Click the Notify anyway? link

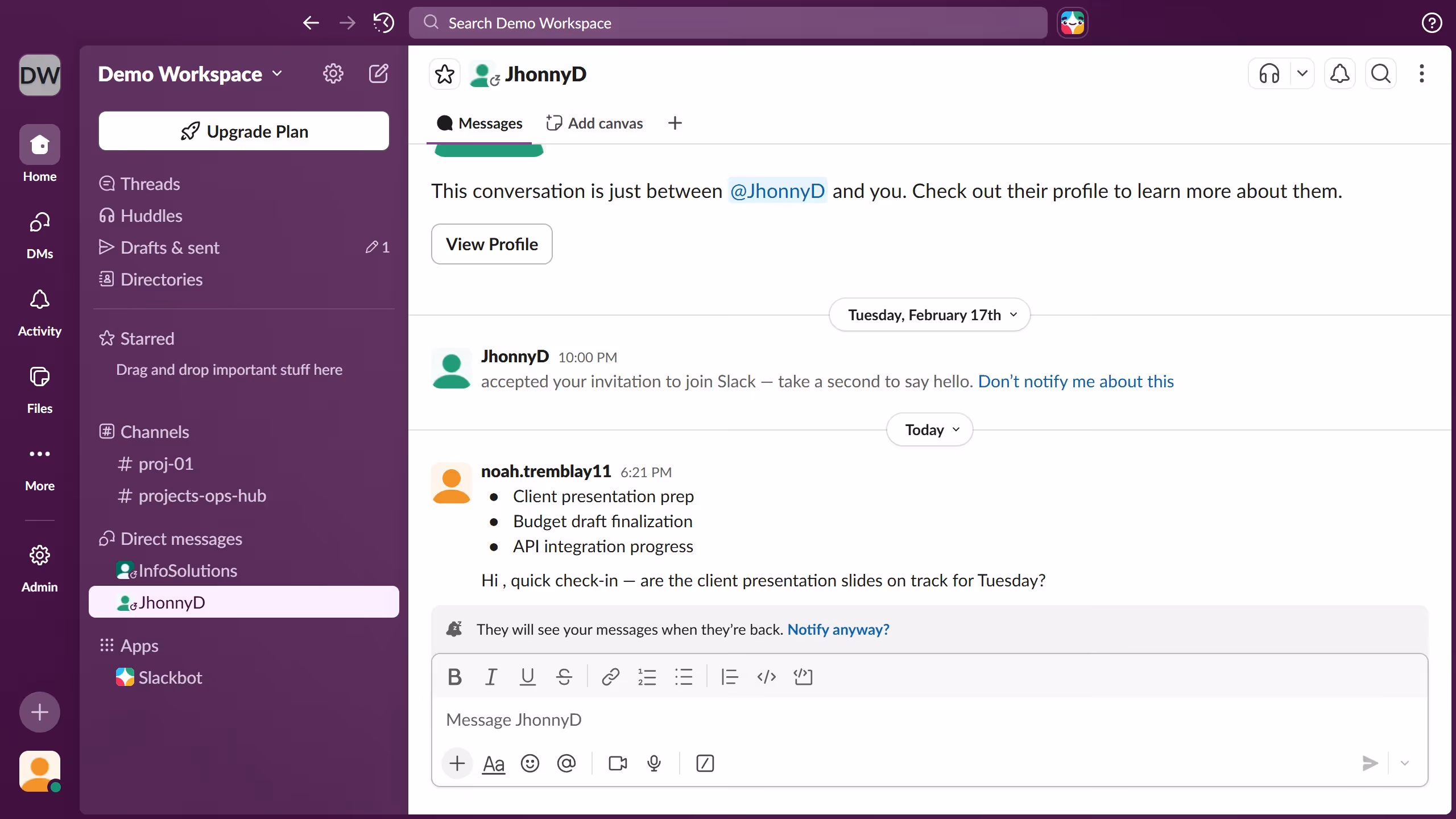838,630
